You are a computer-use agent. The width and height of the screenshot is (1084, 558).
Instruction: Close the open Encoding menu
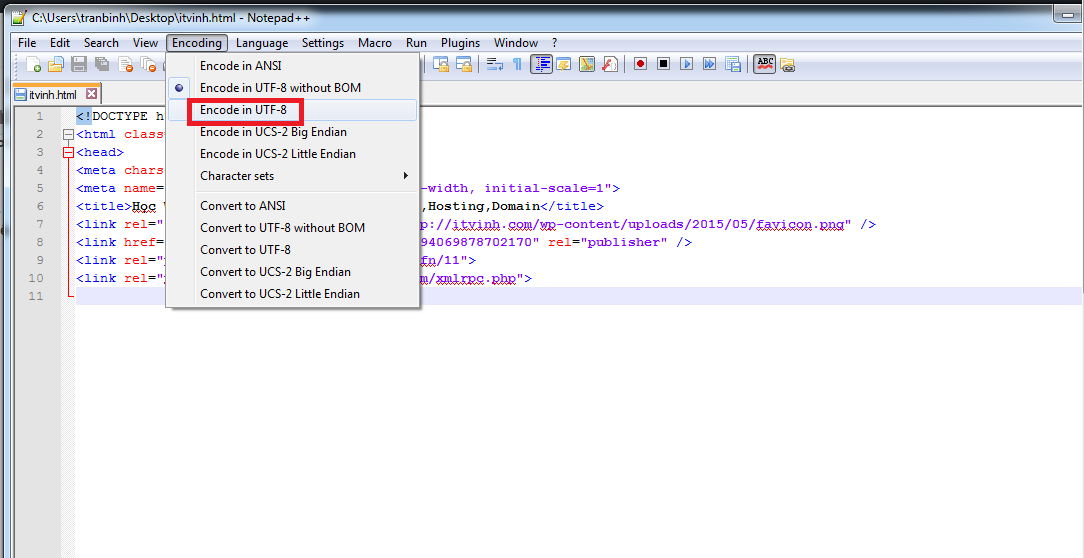pos(197,43)
